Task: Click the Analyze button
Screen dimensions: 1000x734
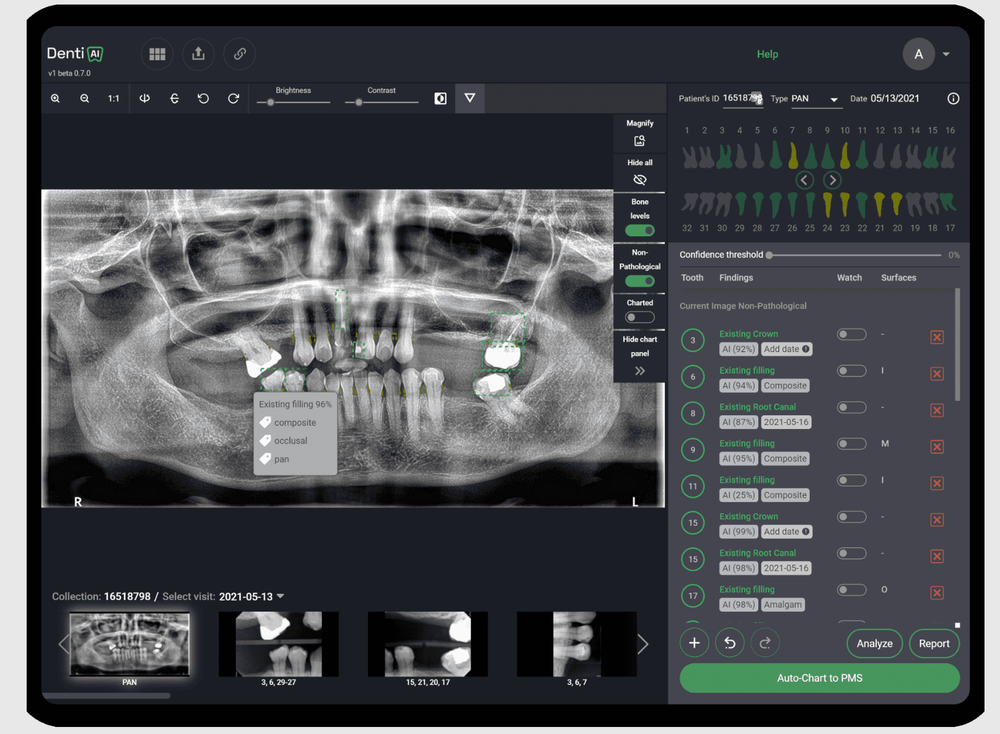Action: tap(874, 643)
